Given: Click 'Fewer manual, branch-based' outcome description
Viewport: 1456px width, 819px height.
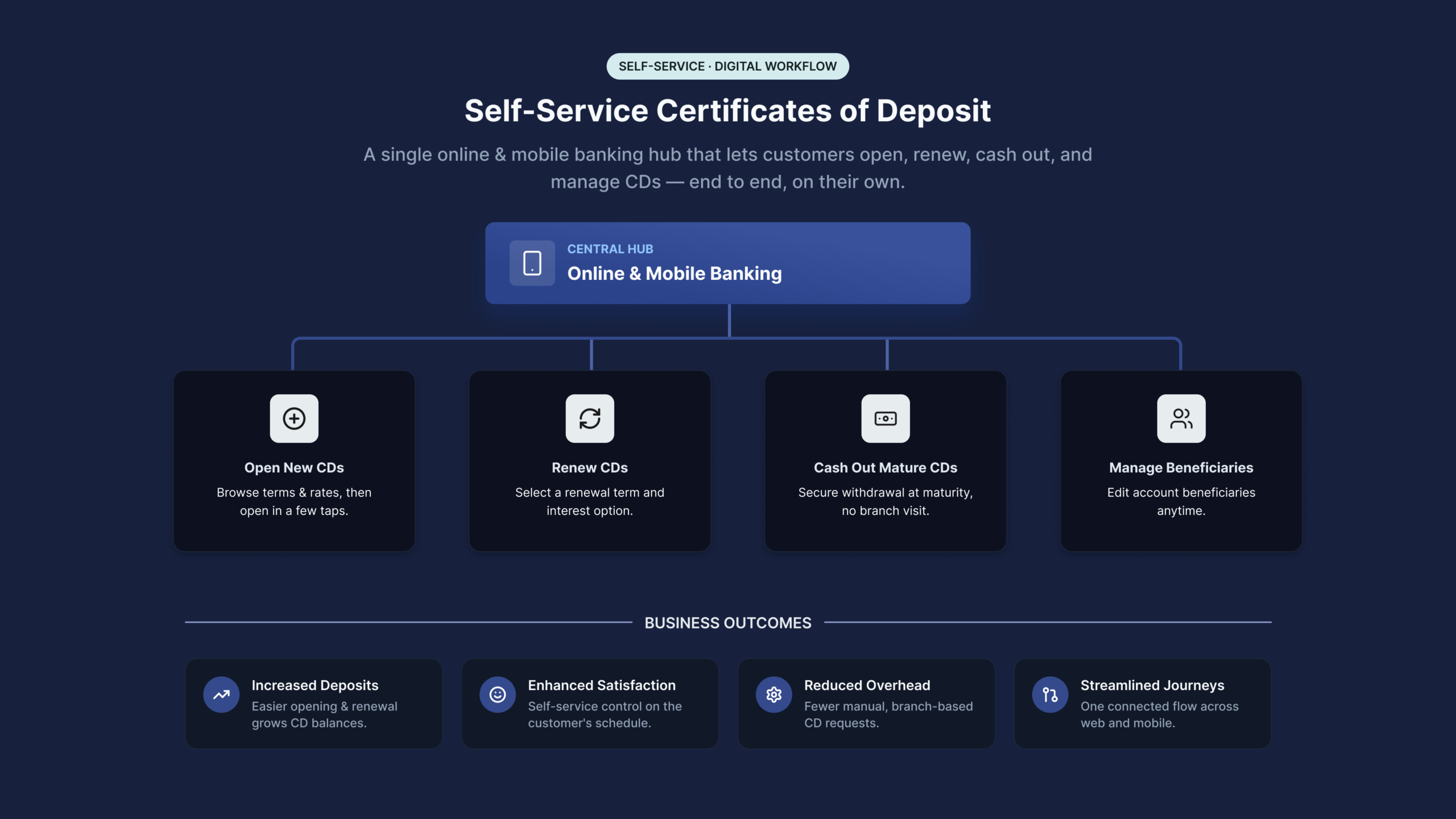Looking at the screenshot, I should click(888, 706).
